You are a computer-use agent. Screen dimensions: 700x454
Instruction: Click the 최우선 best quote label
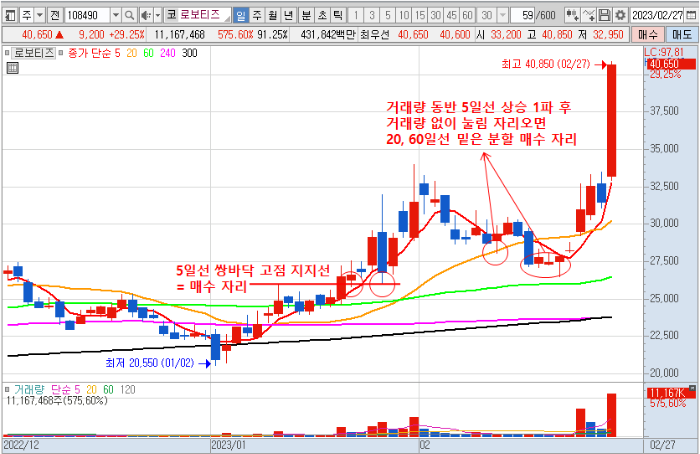click(x=375, y=35)
